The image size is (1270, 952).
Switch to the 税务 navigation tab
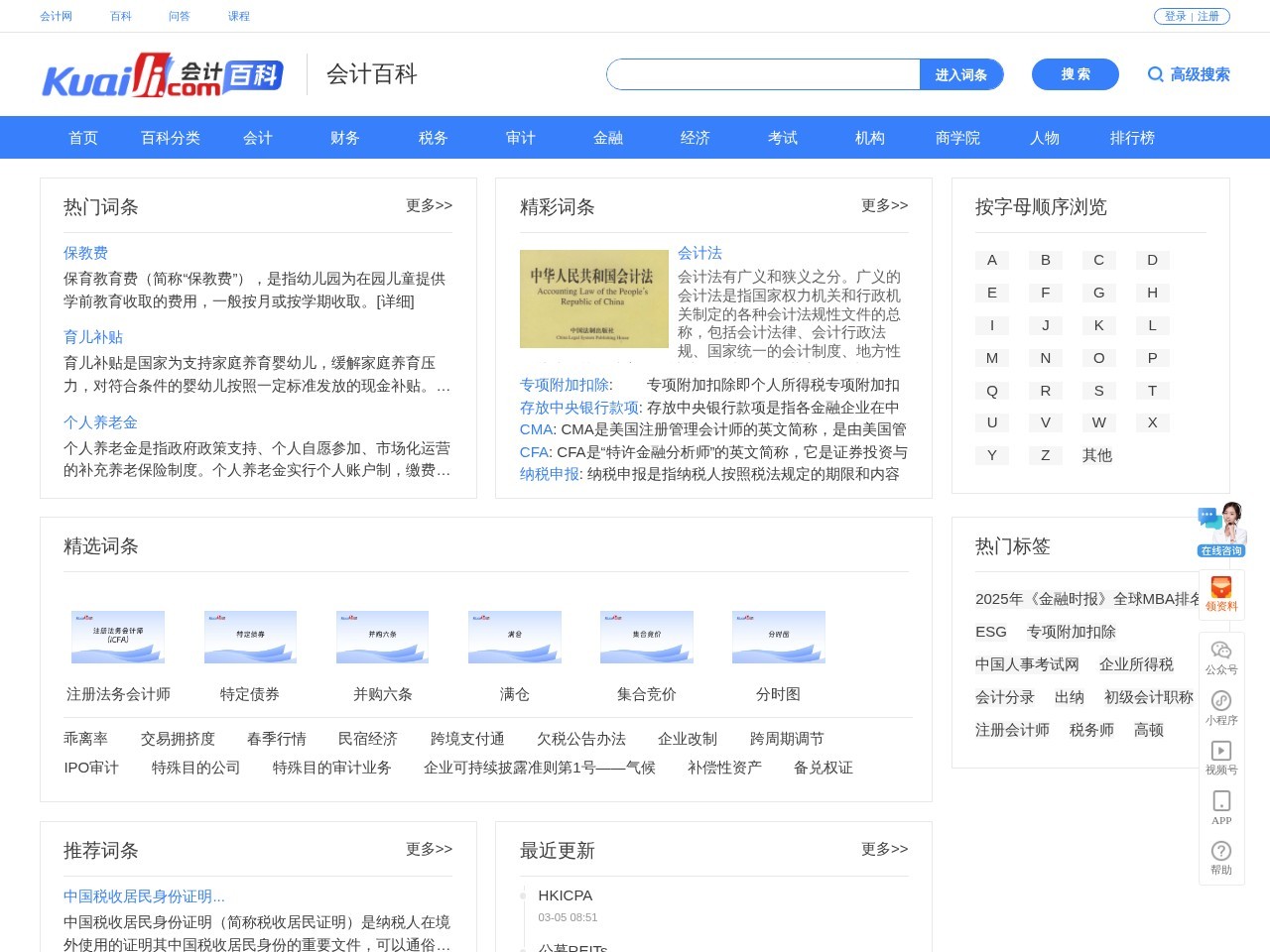click(x=432, y=138)
